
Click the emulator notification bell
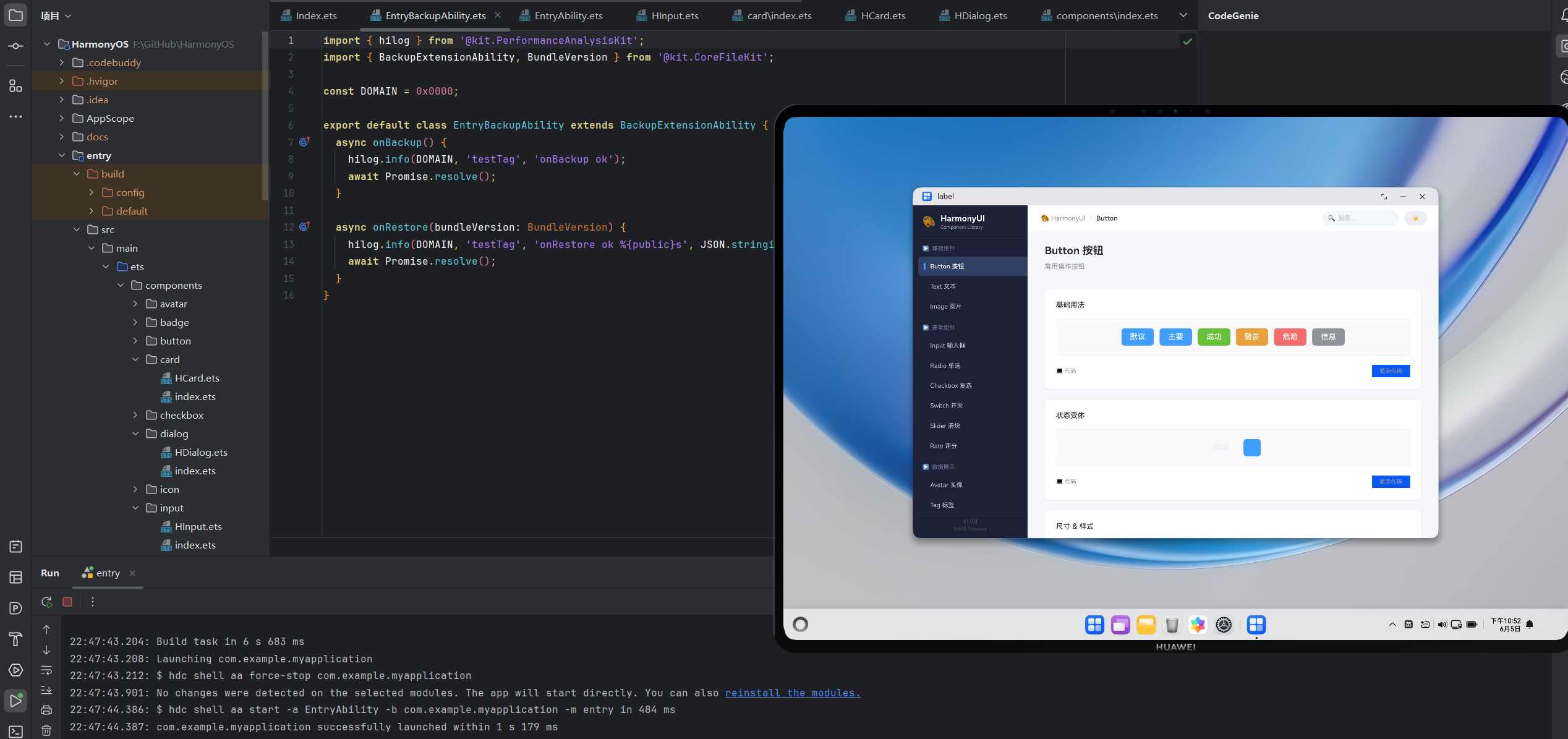1530,625
